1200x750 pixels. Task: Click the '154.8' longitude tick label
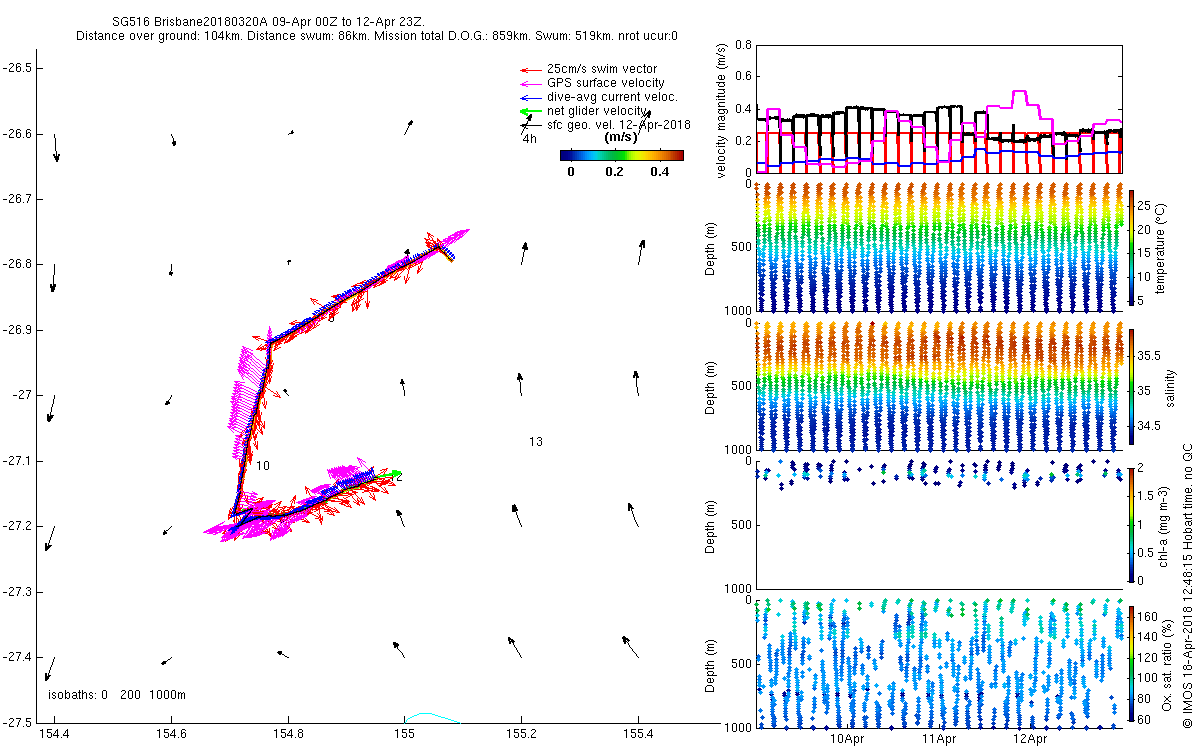288,735
